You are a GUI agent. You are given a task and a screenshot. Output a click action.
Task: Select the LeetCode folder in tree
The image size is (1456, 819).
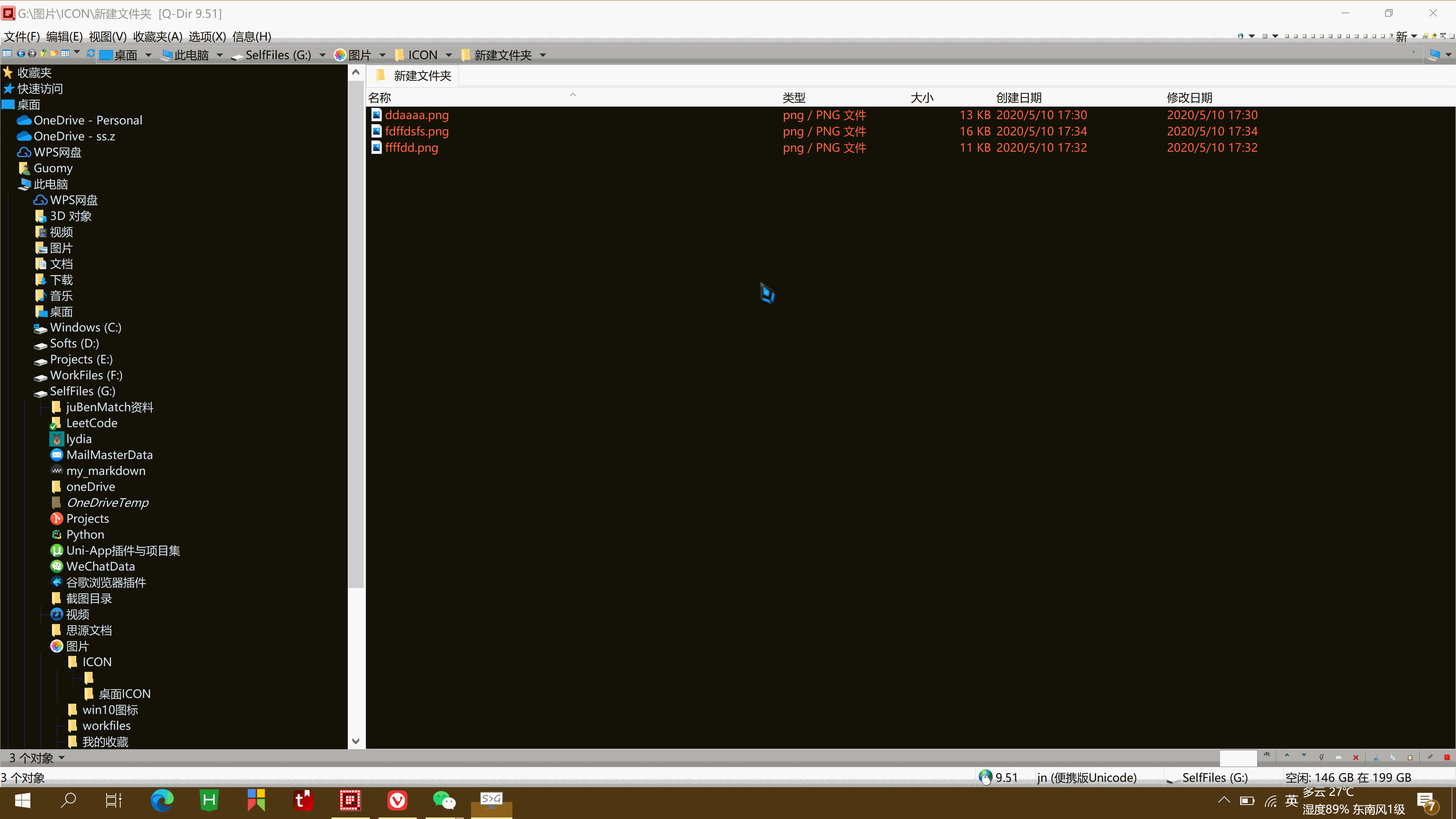pos(91,423)
